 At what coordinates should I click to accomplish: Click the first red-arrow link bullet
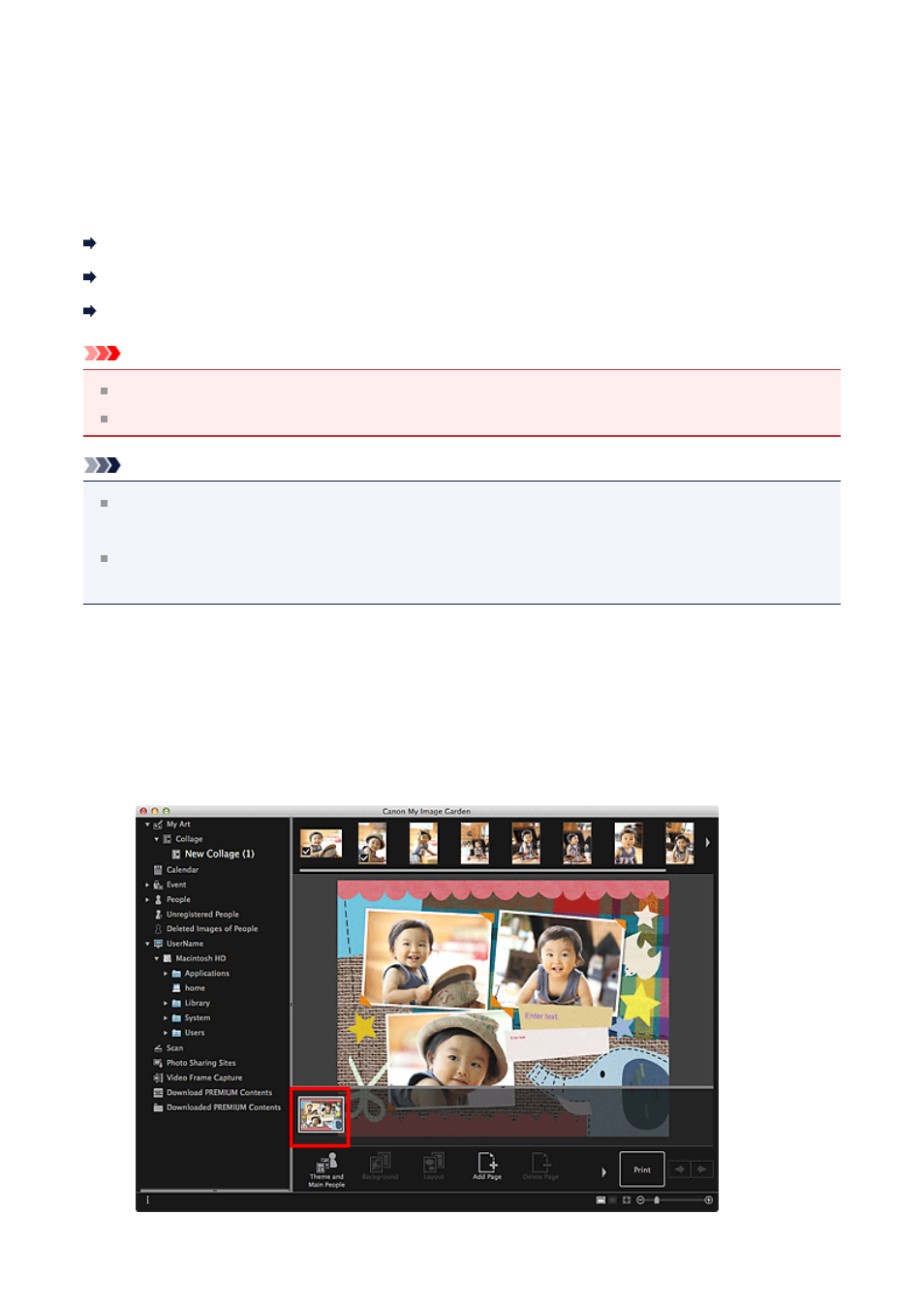coord(90,243)
